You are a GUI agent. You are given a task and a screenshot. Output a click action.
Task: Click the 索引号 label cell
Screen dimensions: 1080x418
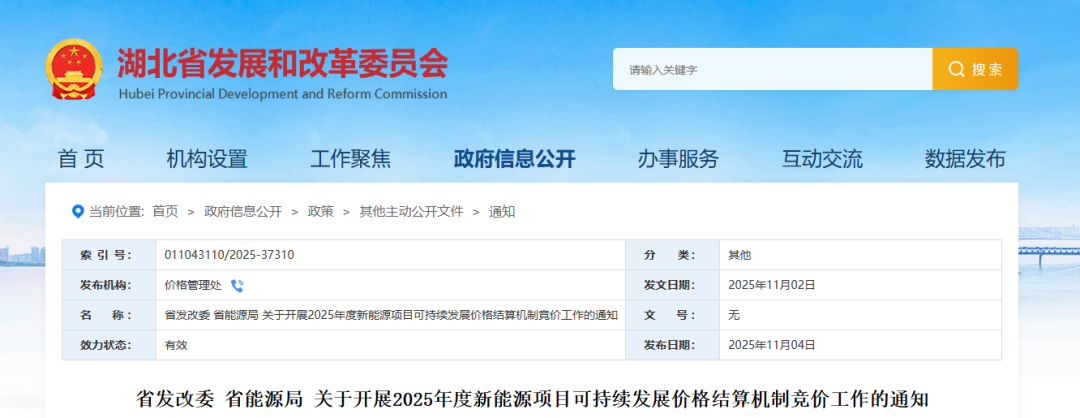click(109, 255)
